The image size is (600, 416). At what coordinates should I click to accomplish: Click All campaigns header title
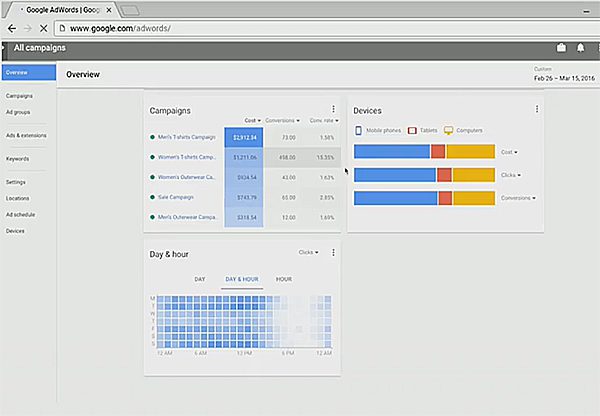[x=40, y=48]
